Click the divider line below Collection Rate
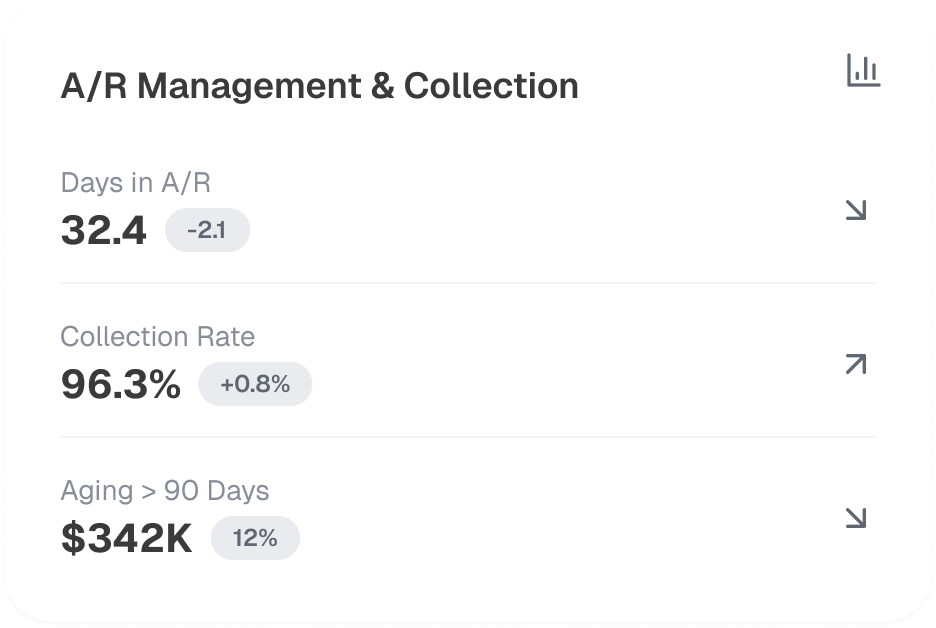Screen dimensions: 936x628 tap(468, 437)
